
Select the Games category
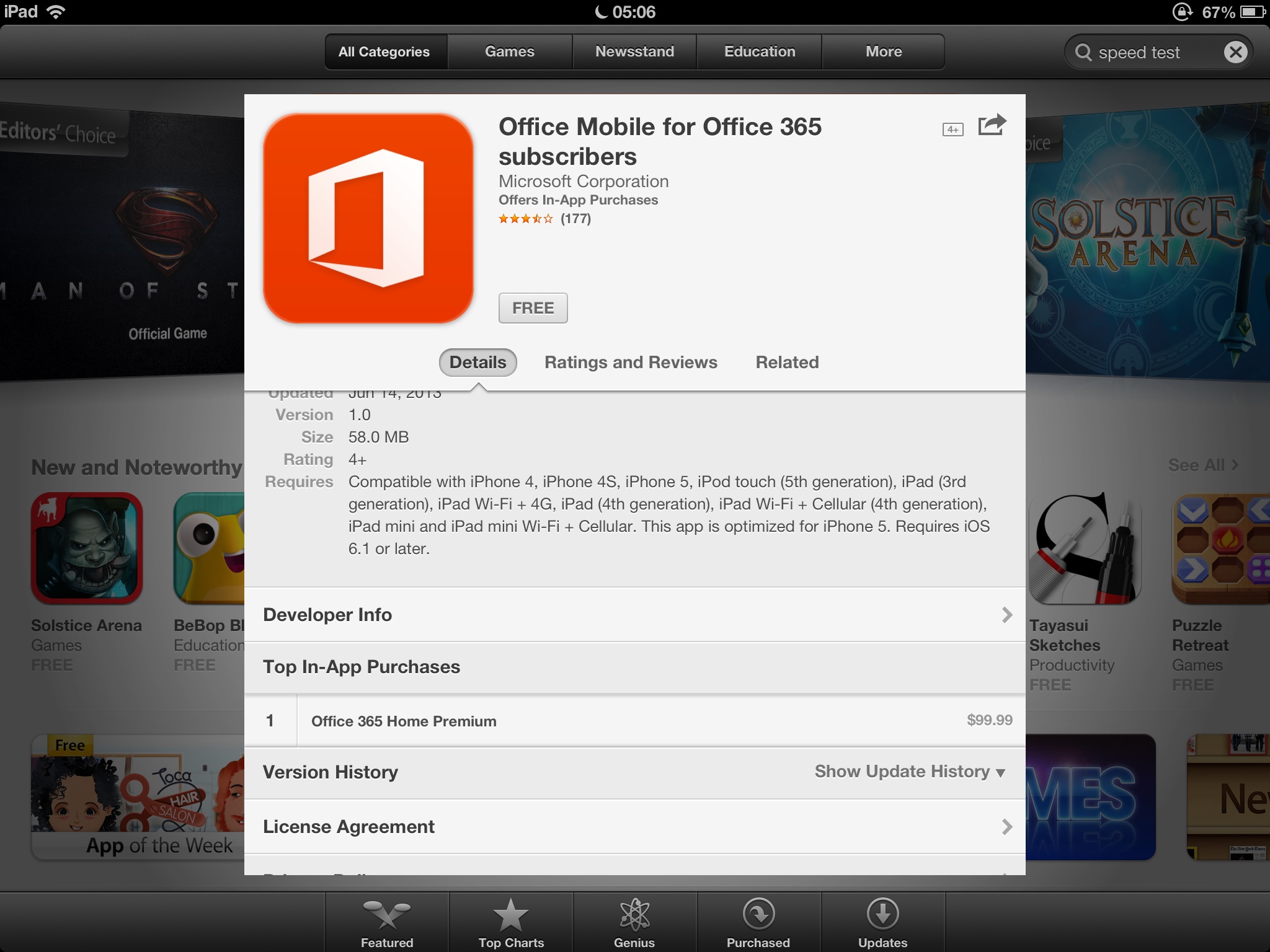pyautogui.click(x=510, y=51)
